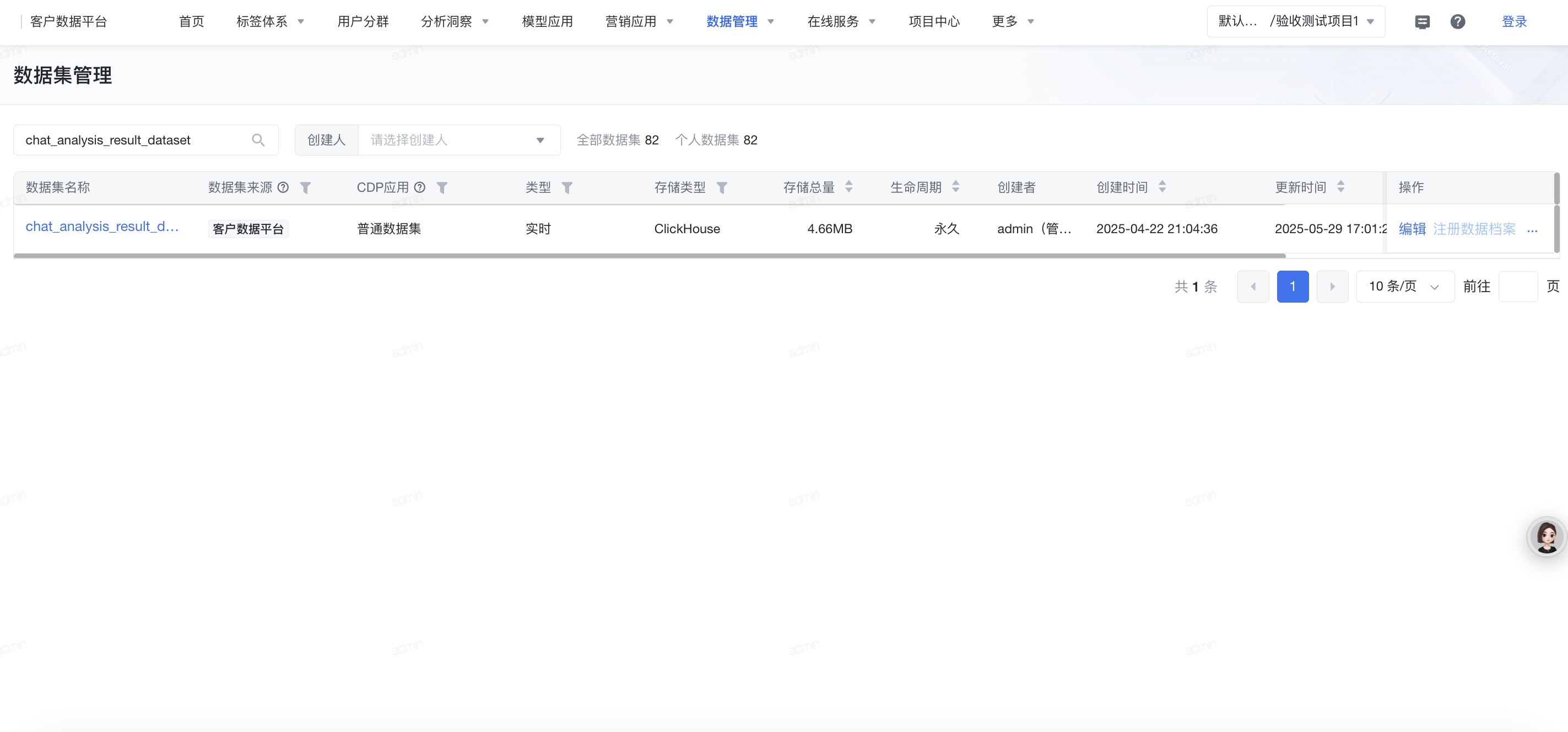
Task: Expand 数据管理 menu
Action: pyautogui.click(x=740, y=21)
